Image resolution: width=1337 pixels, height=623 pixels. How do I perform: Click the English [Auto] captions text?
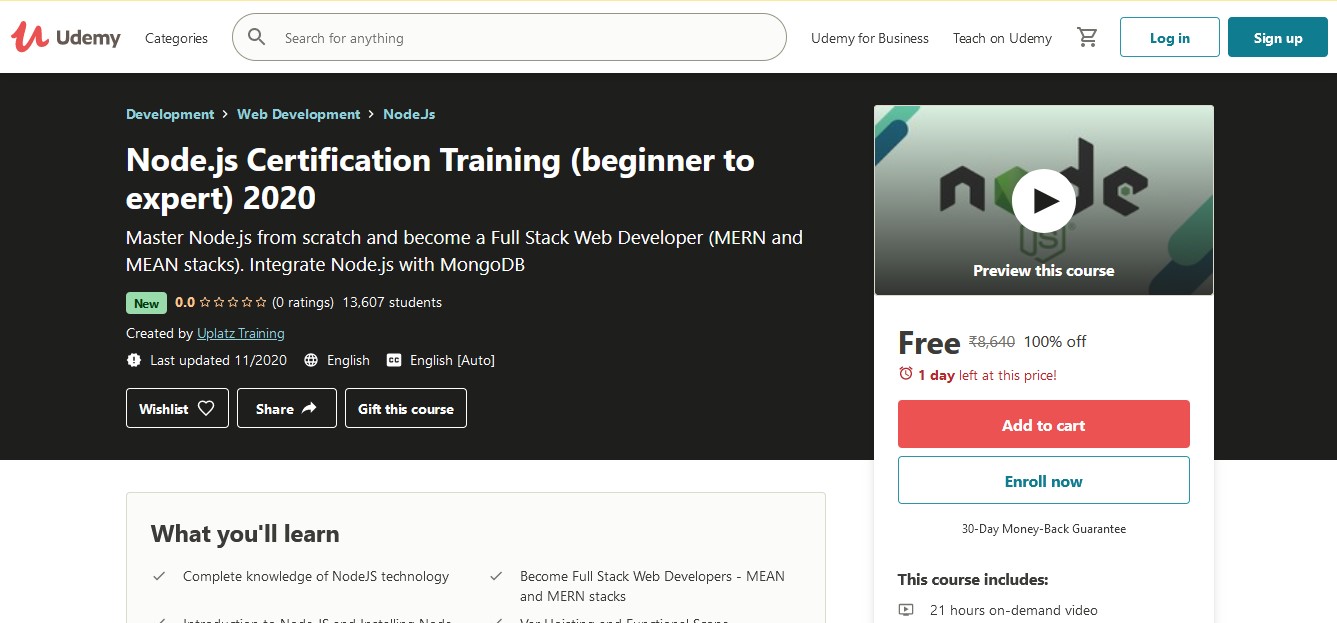[452, 360]
